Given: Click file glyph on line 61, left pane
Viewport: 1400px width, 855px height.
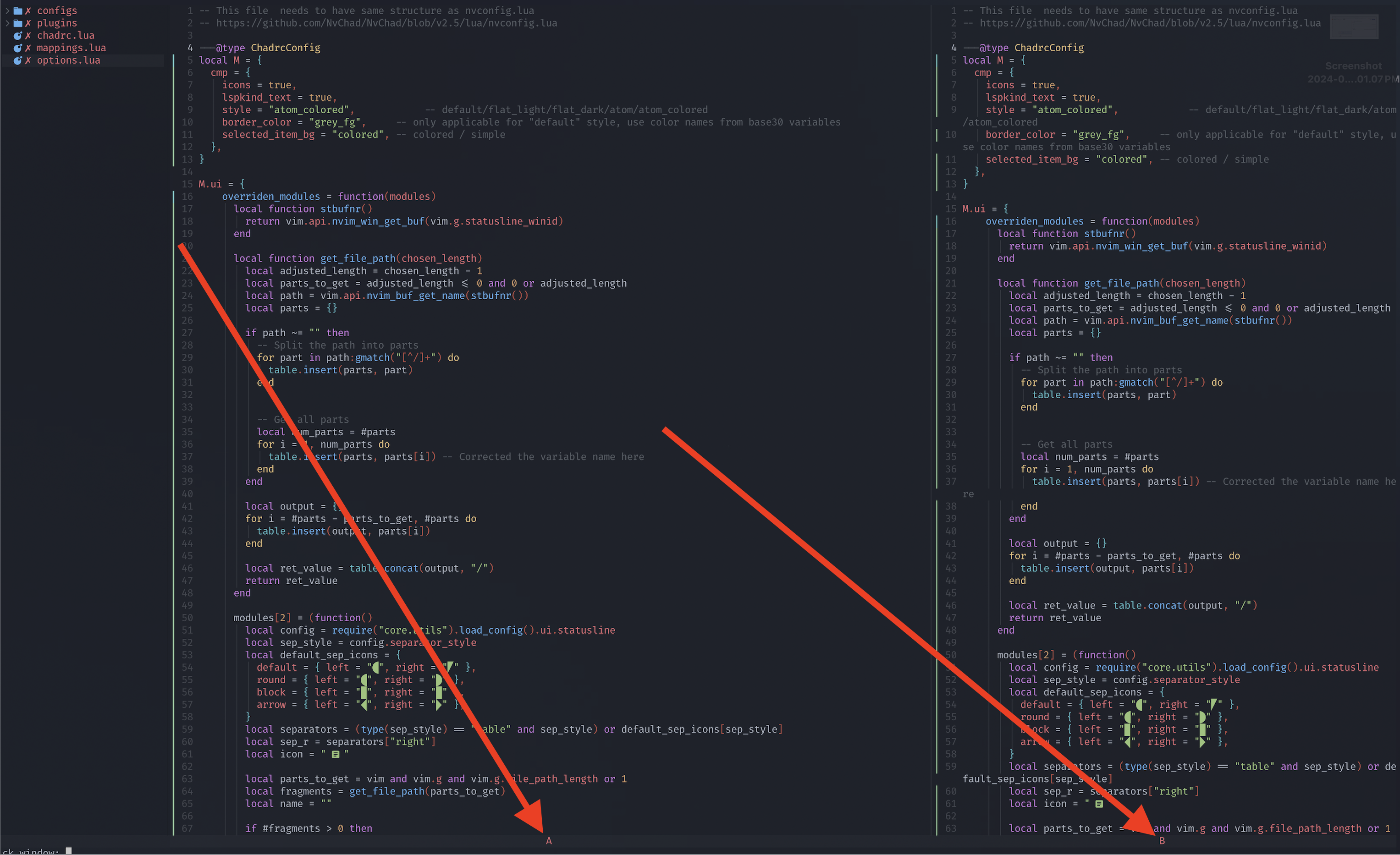Looking at the screenshot, I should [x=335, y=755].
